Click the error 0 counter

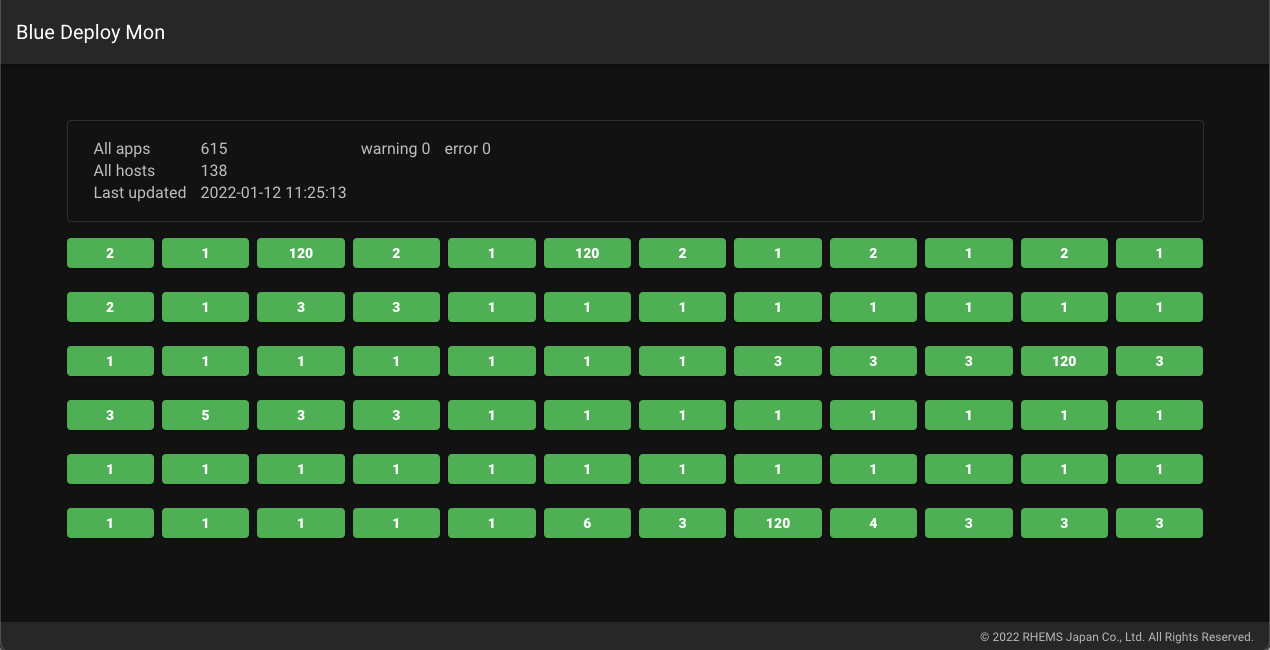(467, 149)
